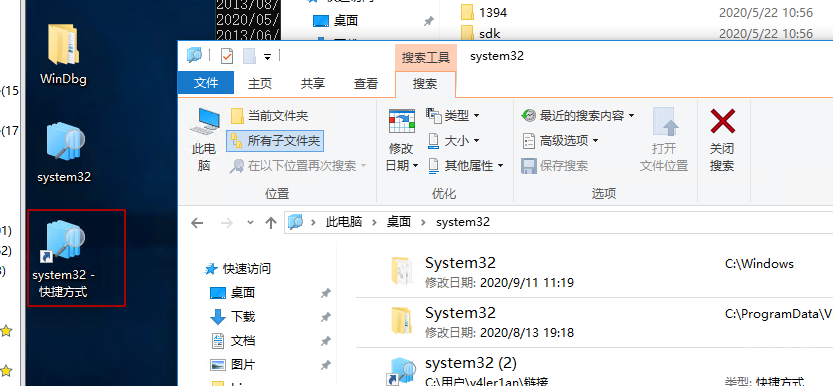Click the properties checkmark quick access icon
The height and width of the screenshot is (386, 833).
pos(227,56)
